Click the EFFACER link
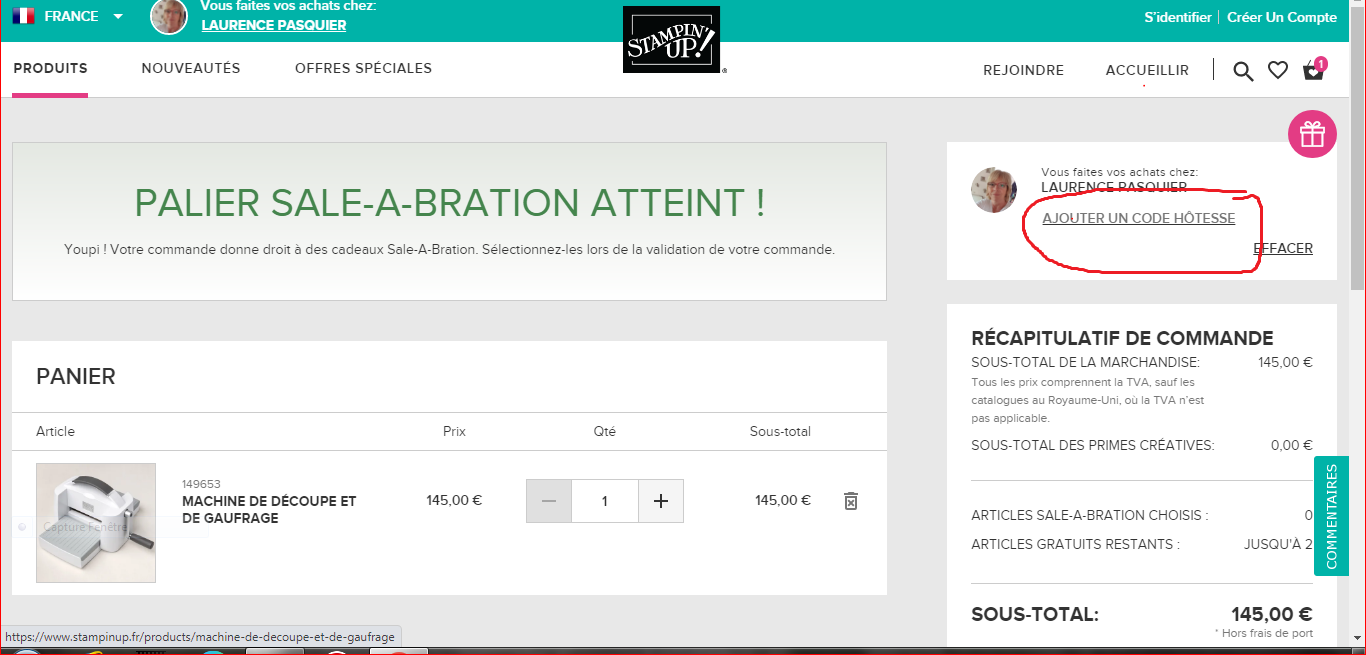 click(1283, 248)
